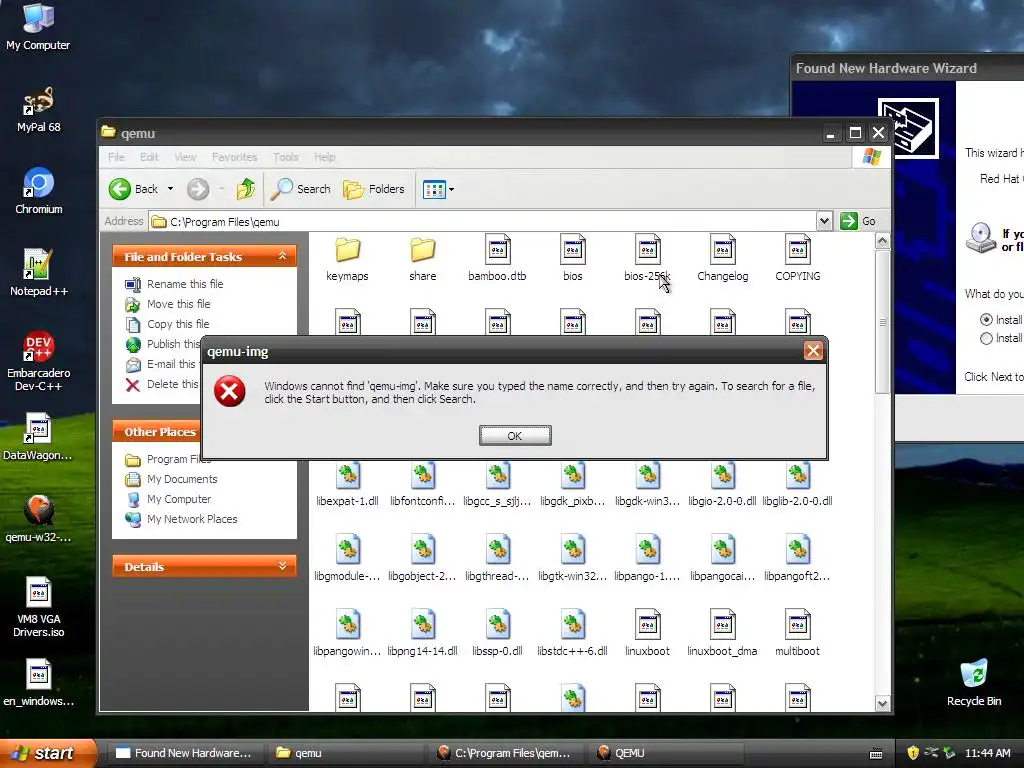The image size is (1024, 768).
Task: Select the libpng14-14.dll file
Action: (423, 633)
